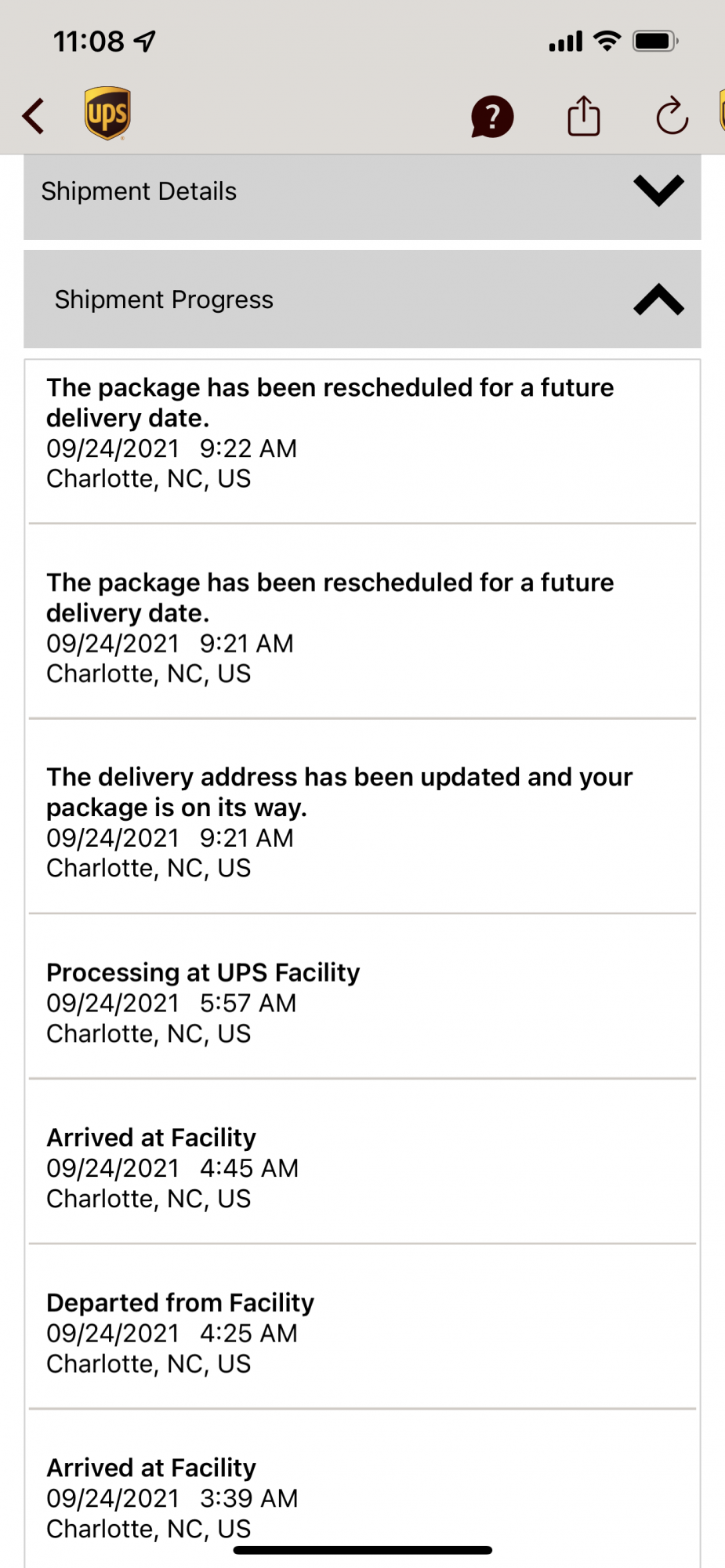The image size is (725, 1568).
Task: Select the delivery address updated entry
Action: tap(339, 822)
